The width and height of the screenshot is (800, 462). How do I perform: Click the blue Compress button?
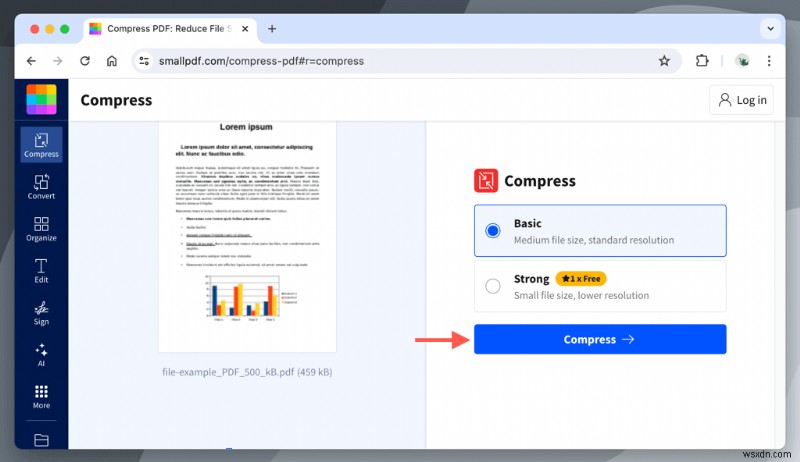point(600,339)
